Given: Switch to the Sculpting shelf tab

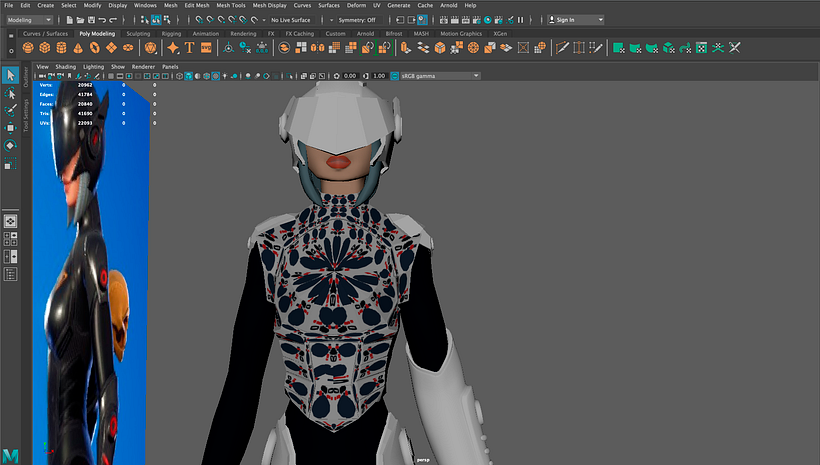Looking at the screenshot, I should [138, 33].
